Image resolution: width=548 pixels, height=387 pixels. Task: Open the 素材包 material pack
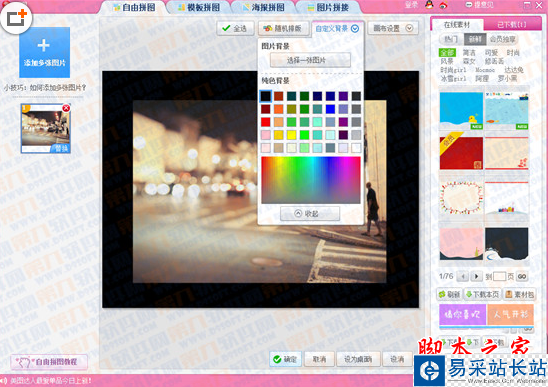520,295
